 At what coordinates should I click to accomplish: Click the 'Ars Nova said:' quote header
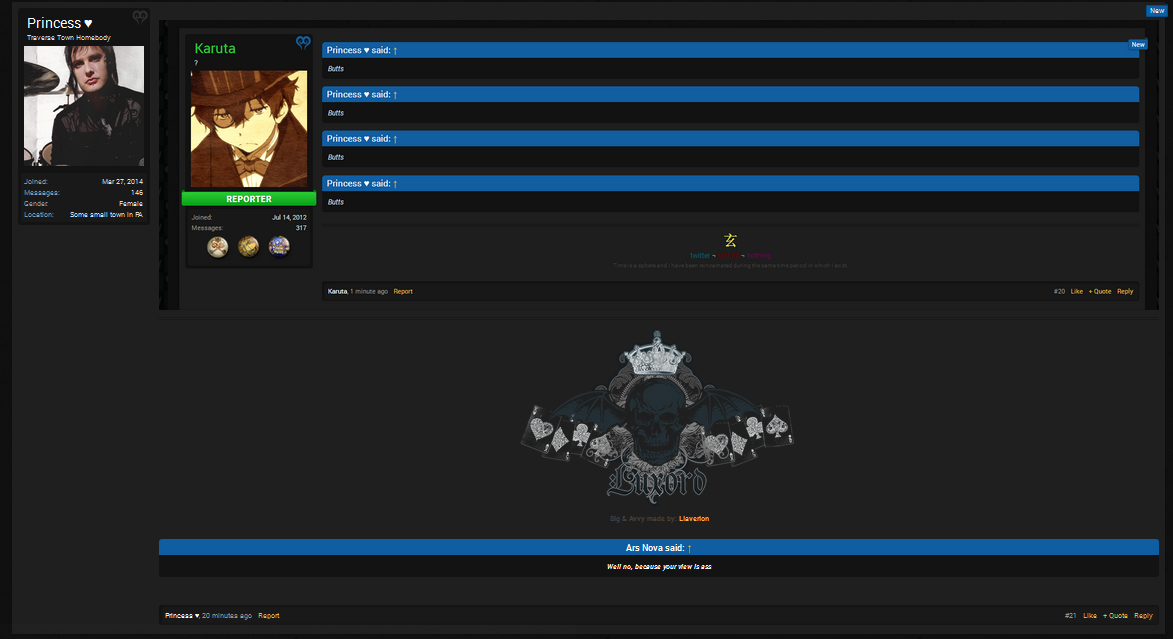658,548
